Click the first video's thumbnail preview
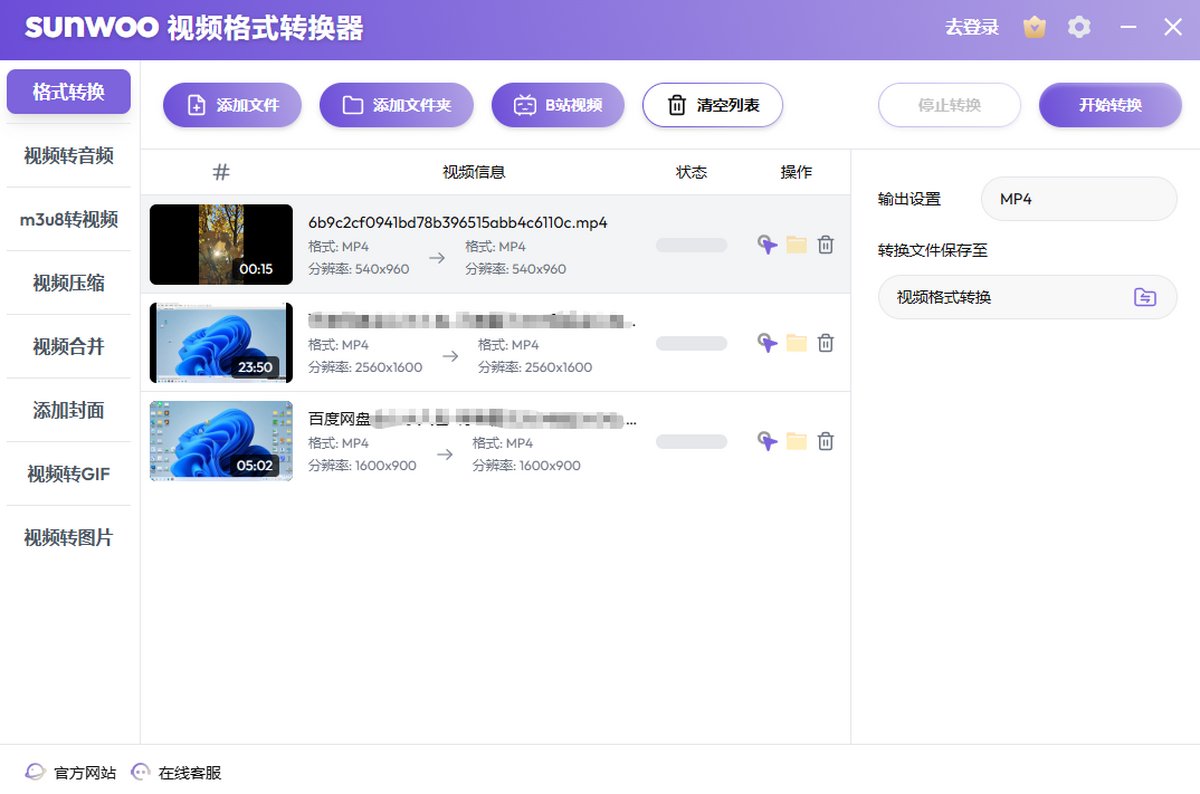The height and width of the screenshot is (794, 1200). pos(220,244)
